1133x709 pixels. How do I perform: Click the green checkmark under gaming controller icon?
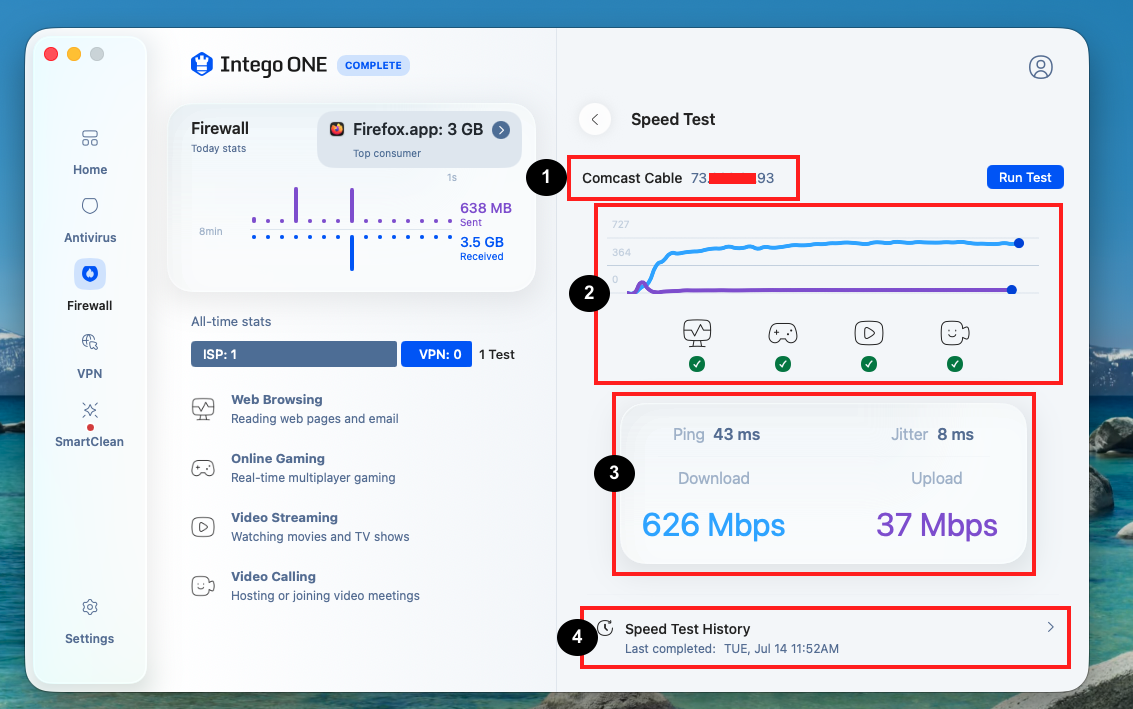click(783, 364)
